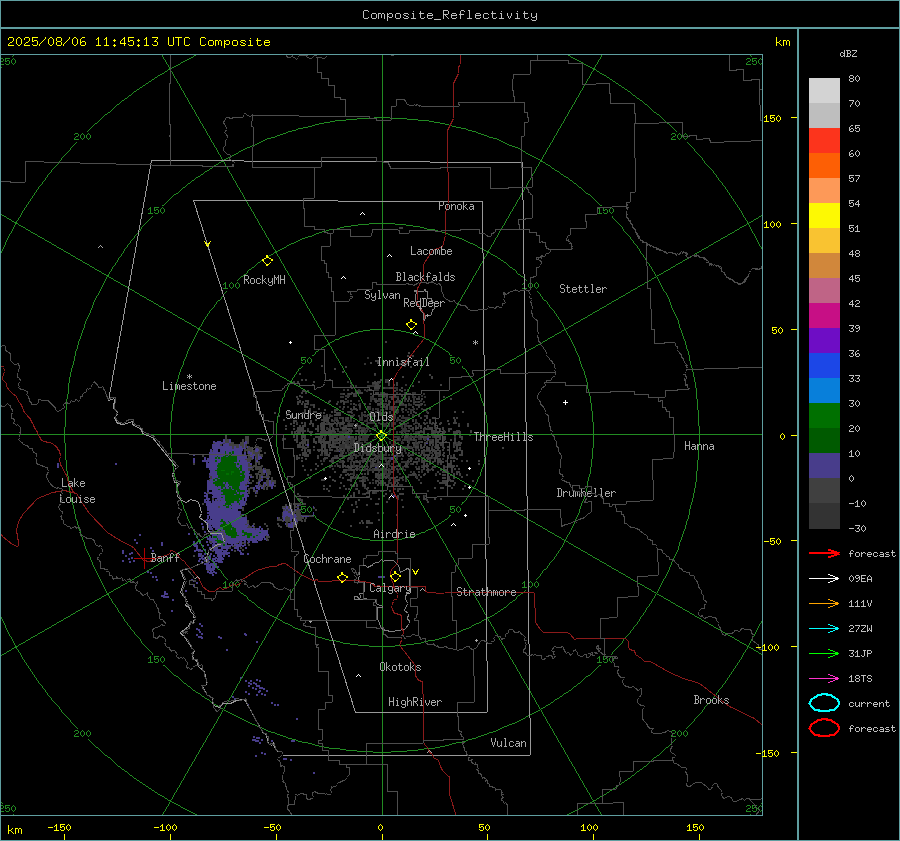The width and height of the screenshot is (900, 841).
Task: Click the Blackfalds town label
Action: tap(425, 277)
